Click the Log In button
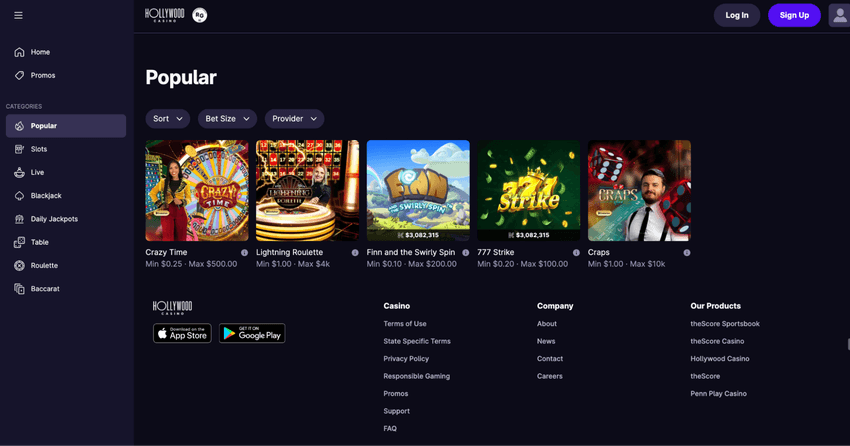 click(x=737, y=15)
